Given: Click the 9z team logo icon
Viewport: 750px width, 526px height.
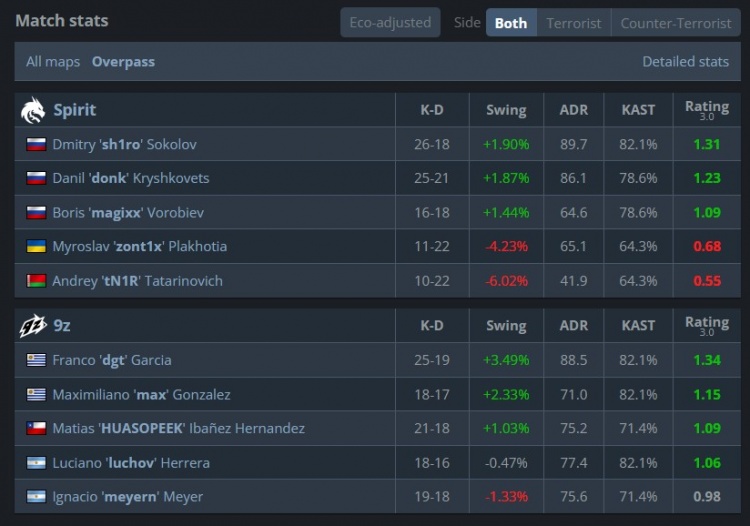Looking at the screenshot, I should [33, 326].
